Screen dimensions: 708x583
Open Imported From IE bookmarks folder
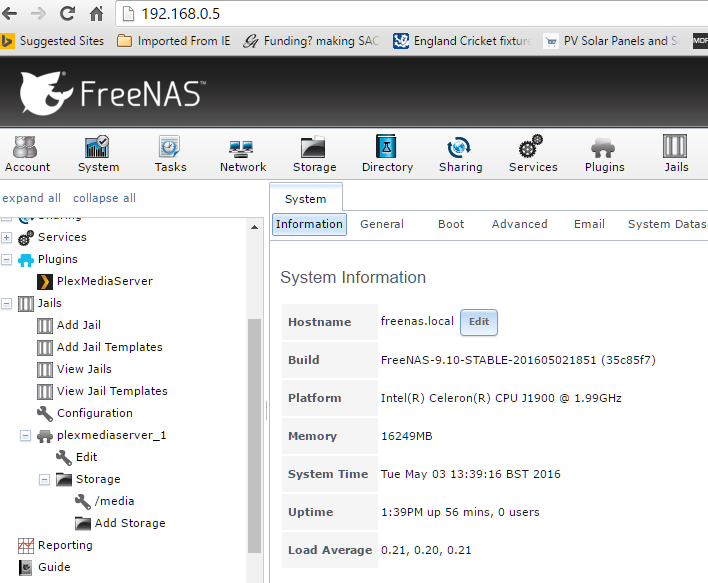(x=174, y=41)
